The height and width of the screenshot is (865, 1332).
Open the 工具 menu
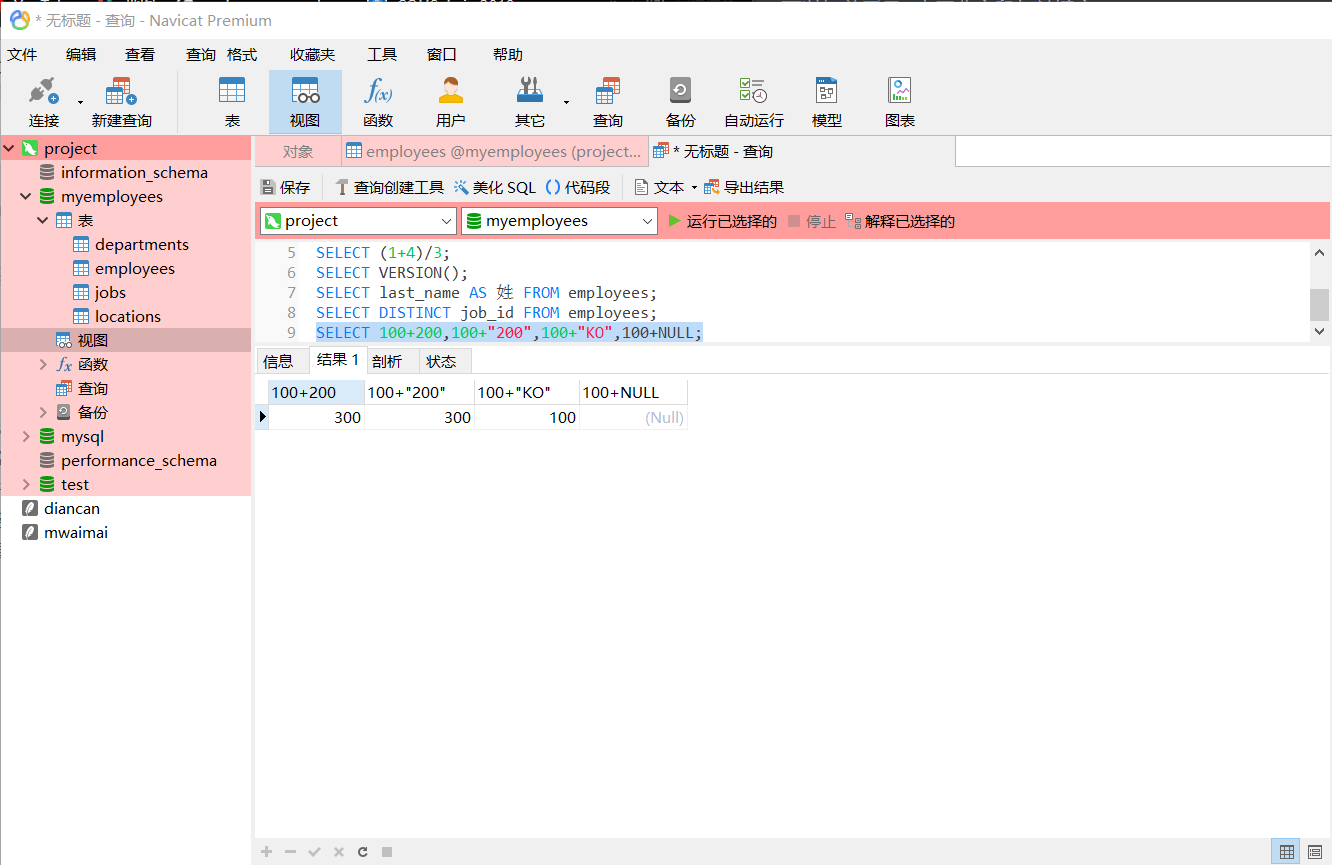point(382,55)
